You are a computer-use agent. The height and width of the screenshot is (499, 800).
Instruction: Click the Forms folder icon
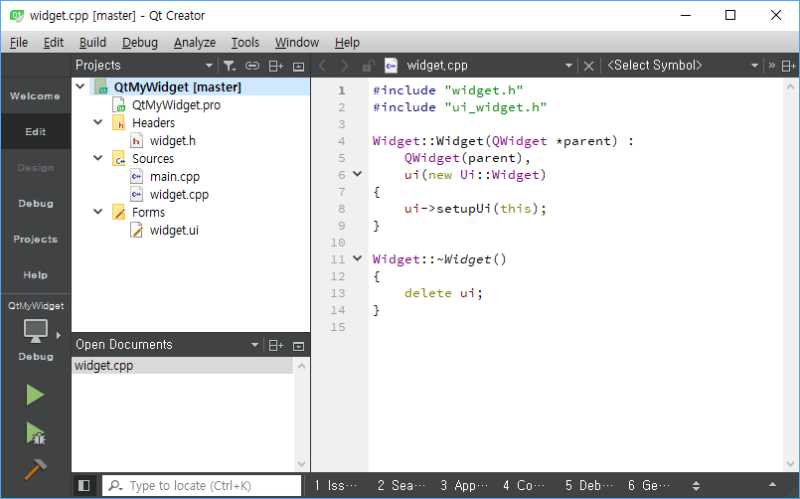pos(119,212)
